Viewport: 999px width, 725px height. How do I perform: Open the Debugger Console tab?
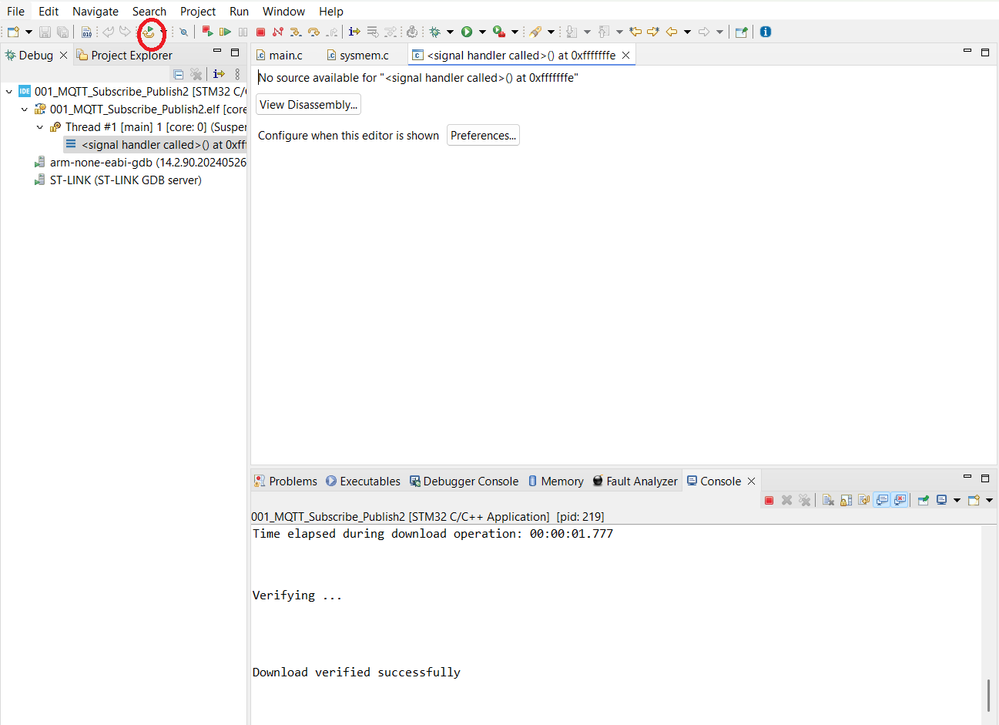click(464, 481)
